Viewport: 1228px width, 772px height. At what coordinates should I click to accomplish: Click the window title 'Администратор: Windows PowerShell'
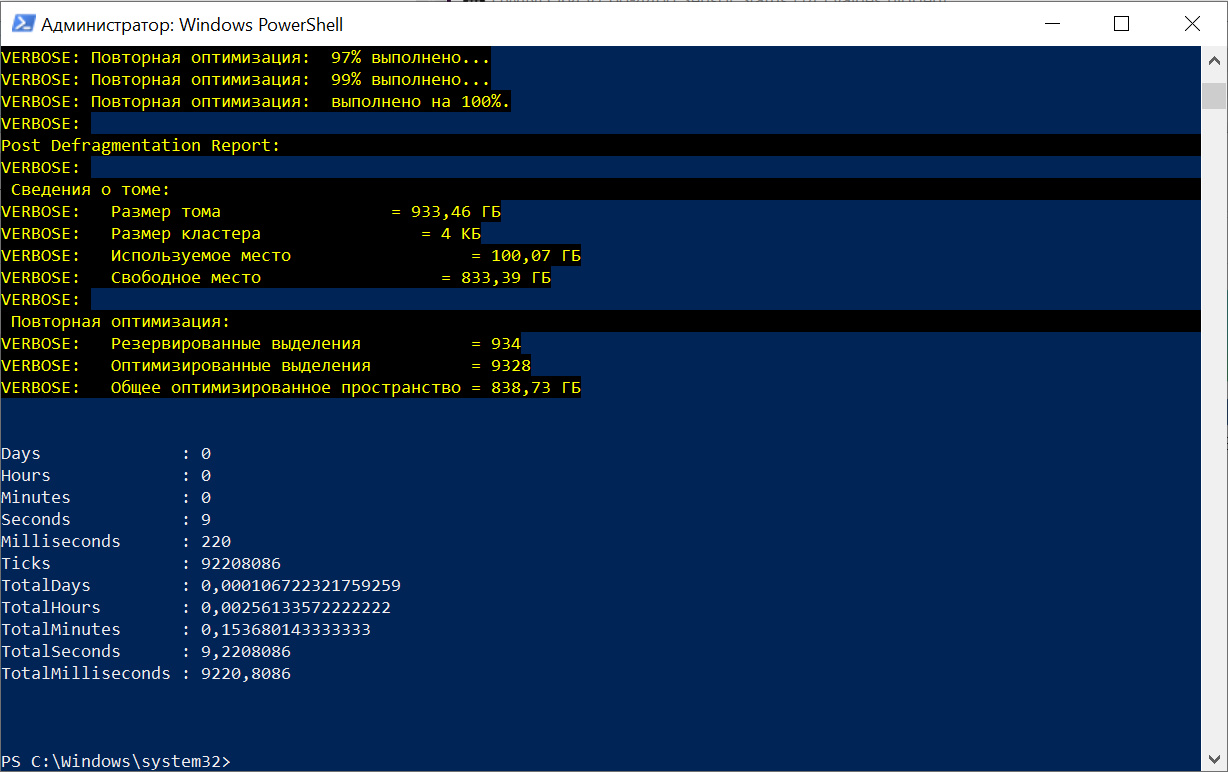pyautogui.click(x=192, y=24)
